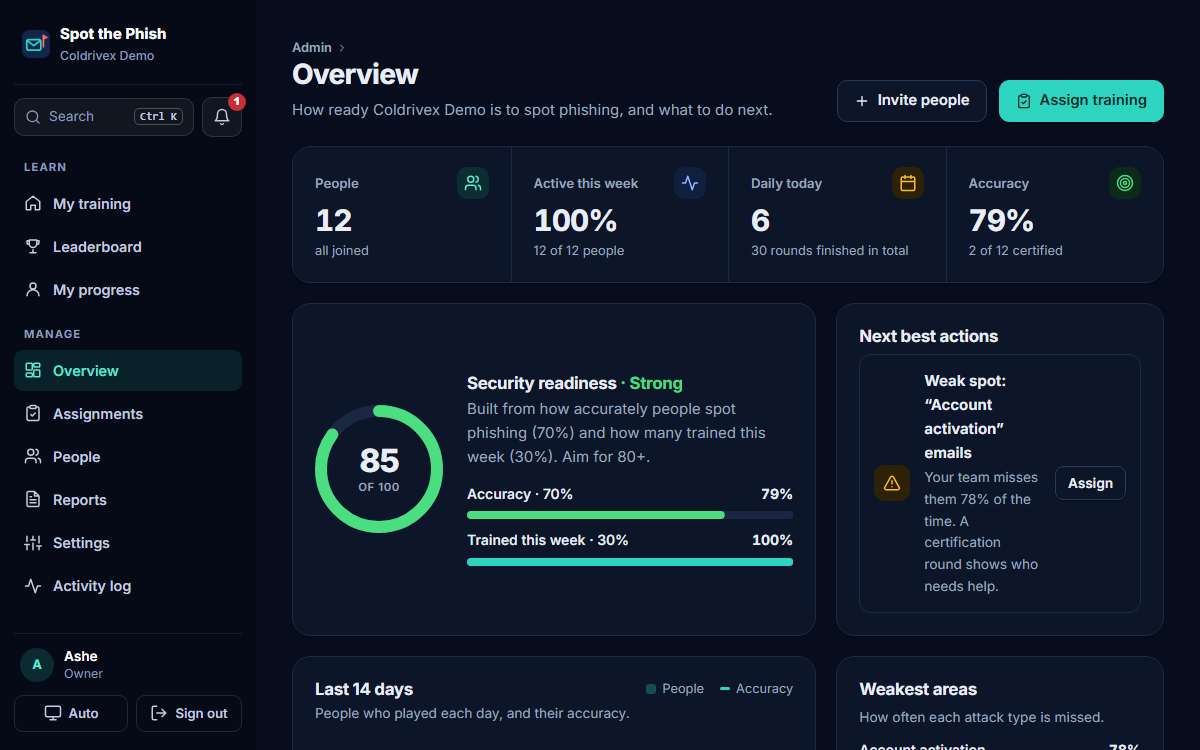
Task: Open Reports from the sidebar
Action: point(128,500)
